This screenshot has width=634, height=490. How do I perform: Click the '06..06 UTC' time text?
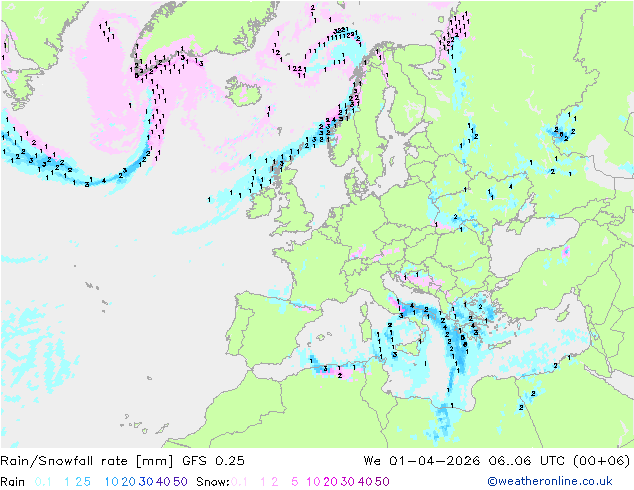tap(526, 461)
